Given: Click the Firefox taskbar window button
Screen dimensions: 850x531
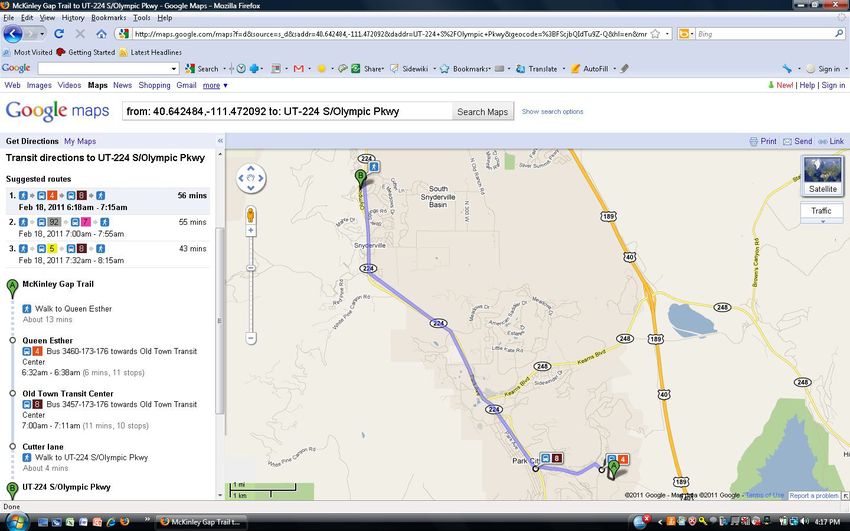Looking at the screenshot, I should point(202,522).
